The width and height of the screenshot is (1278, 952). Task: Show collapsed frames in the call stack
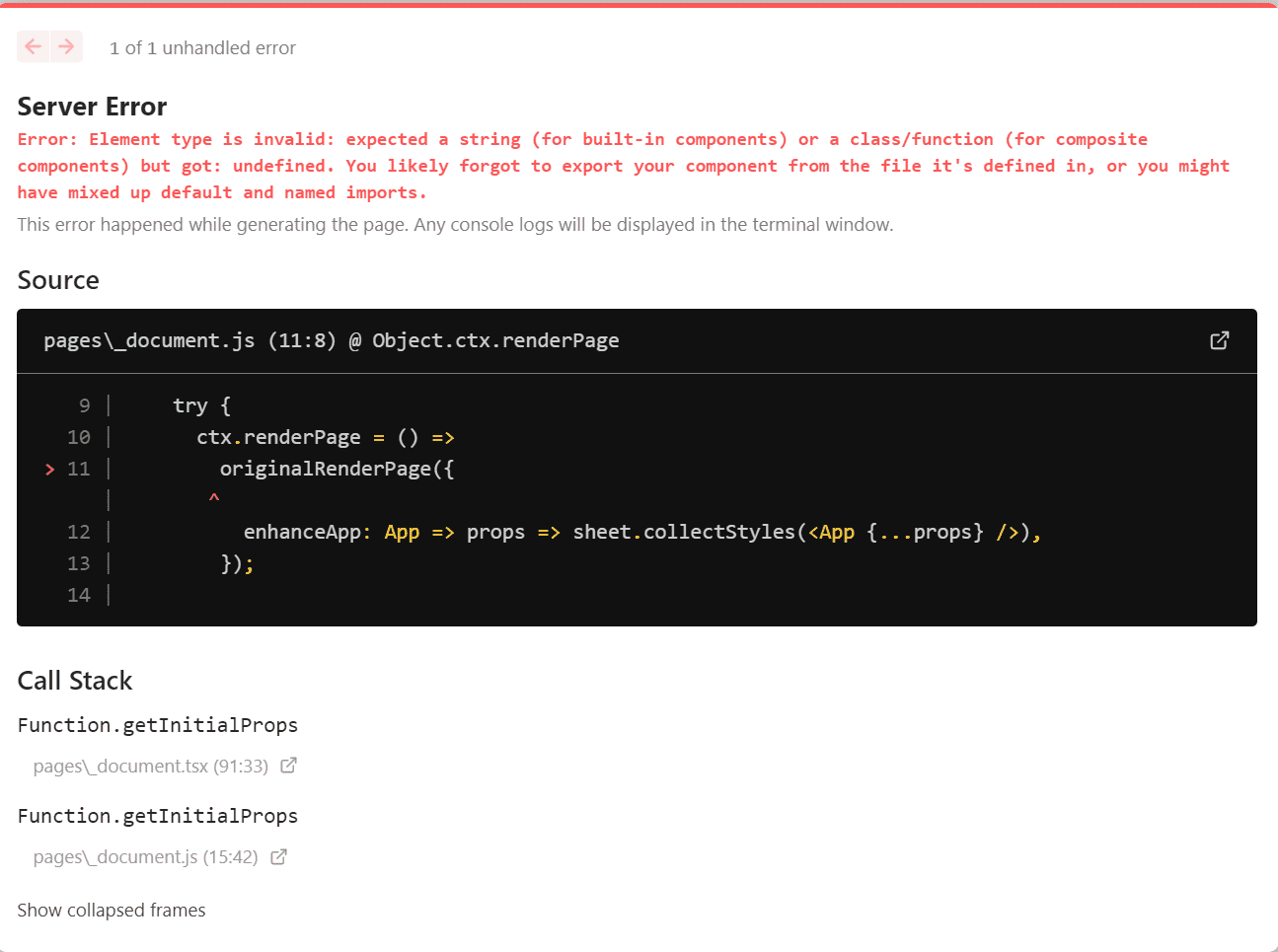point(112,910)
